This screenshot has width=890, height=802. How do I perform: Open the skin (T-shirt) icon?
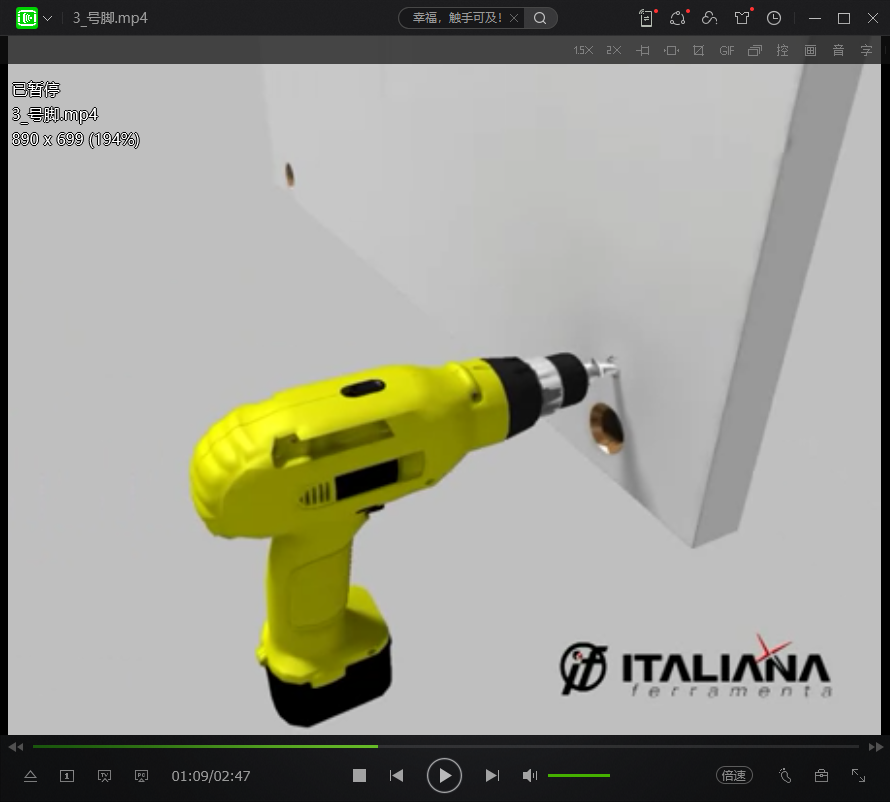click(742, 18)
